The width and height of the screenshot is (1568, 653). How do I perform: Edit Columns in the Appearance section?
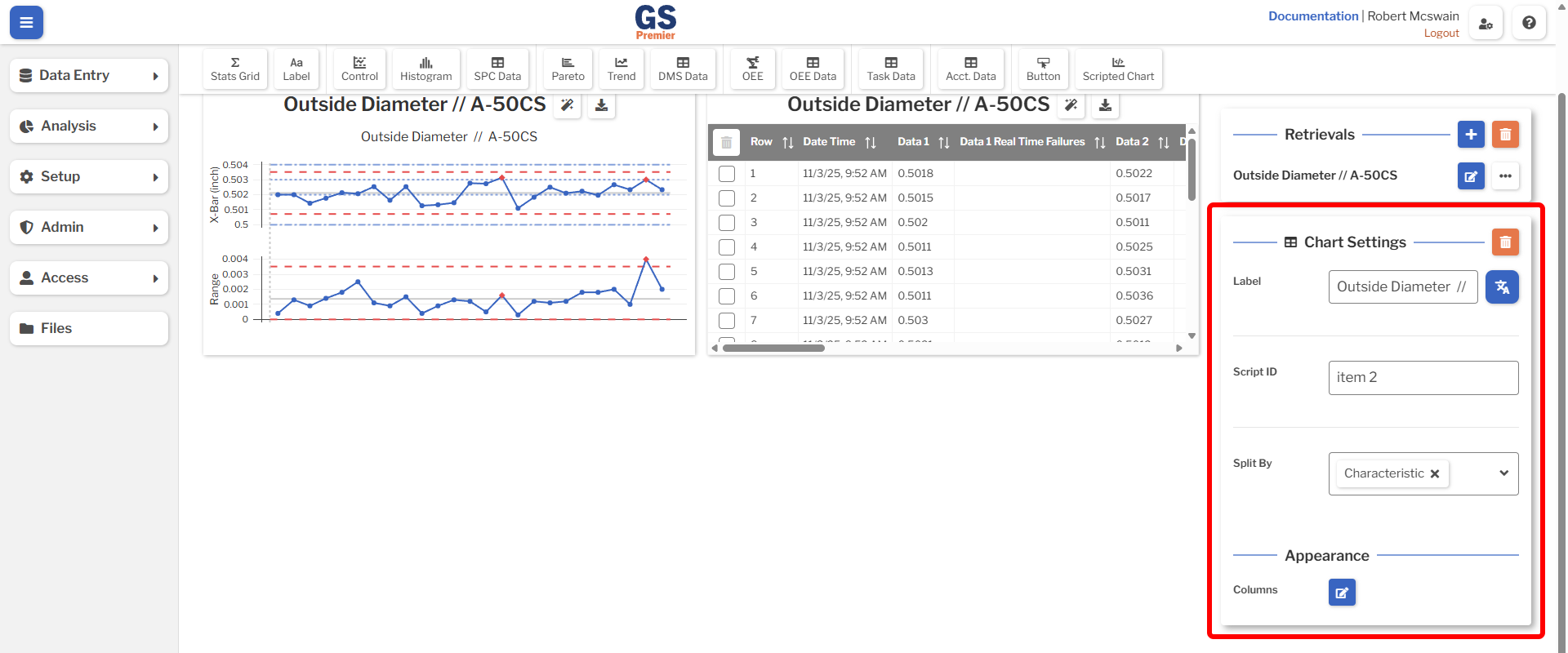pyautogui.click(x=1342, y=593)
